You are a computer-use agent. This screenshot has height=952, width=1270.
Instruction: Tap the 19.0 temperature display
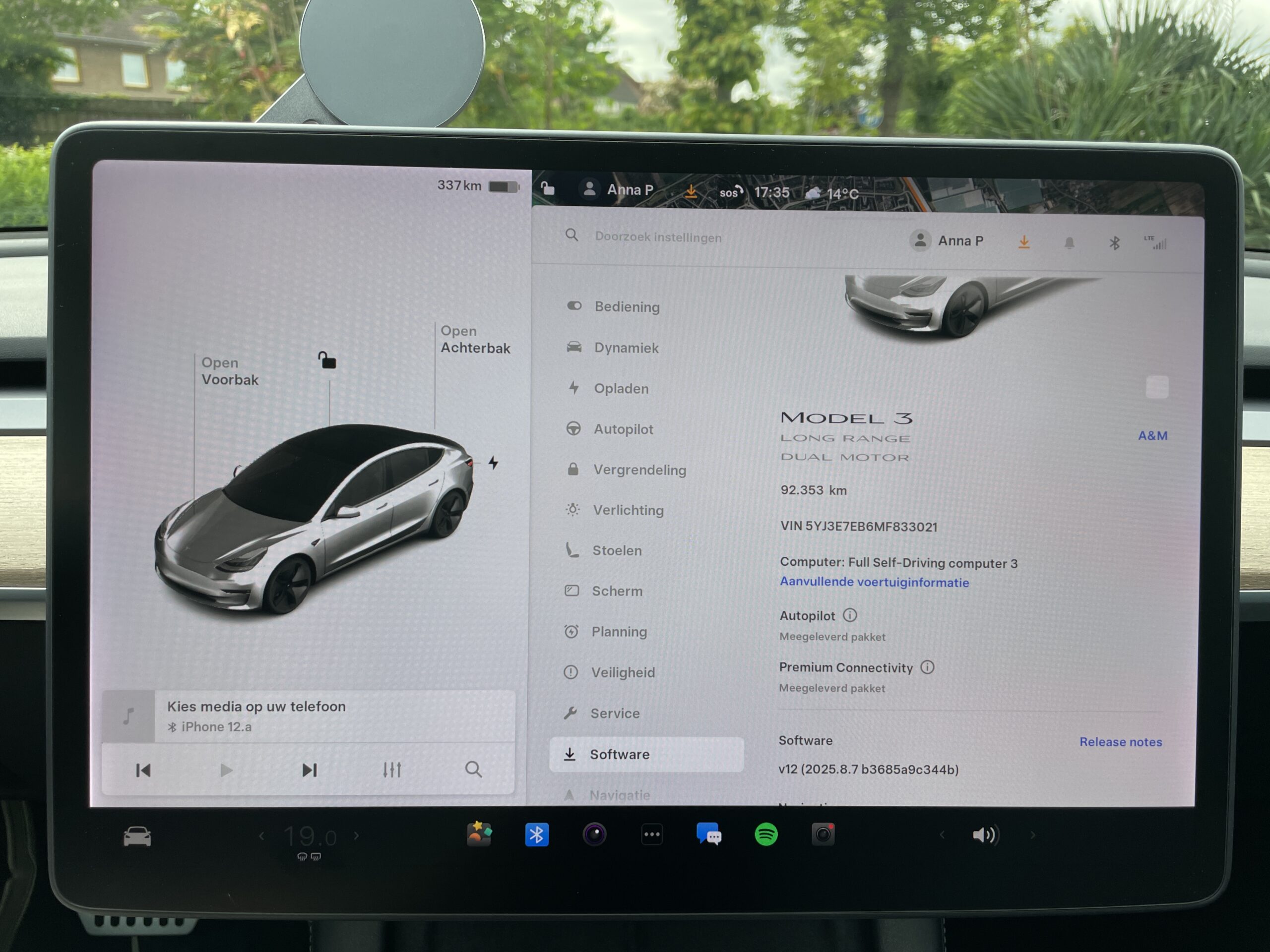coord(310,837)
